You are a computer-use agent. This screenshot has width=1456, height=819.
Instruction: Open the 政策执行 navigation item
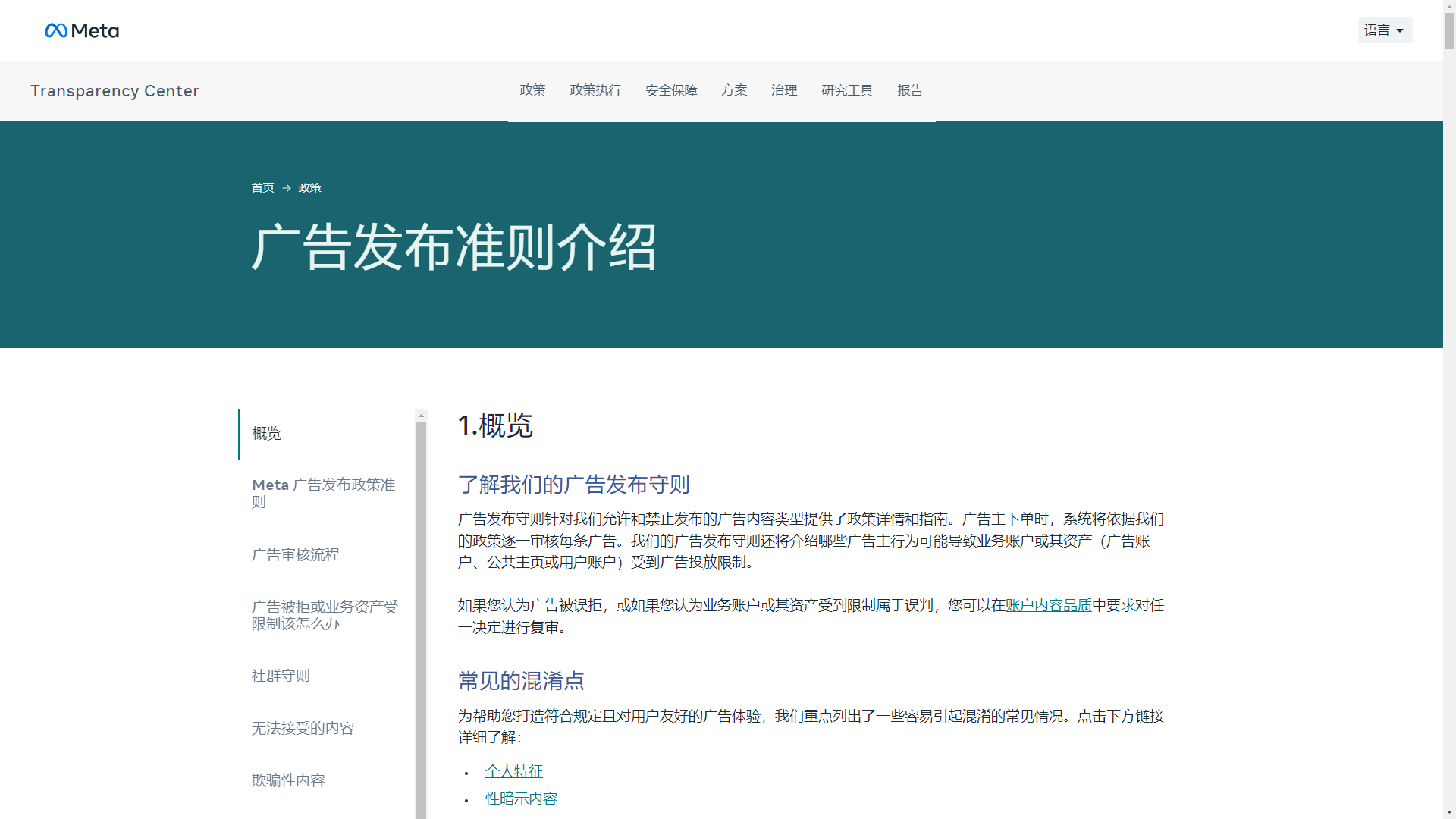[595, 90]
